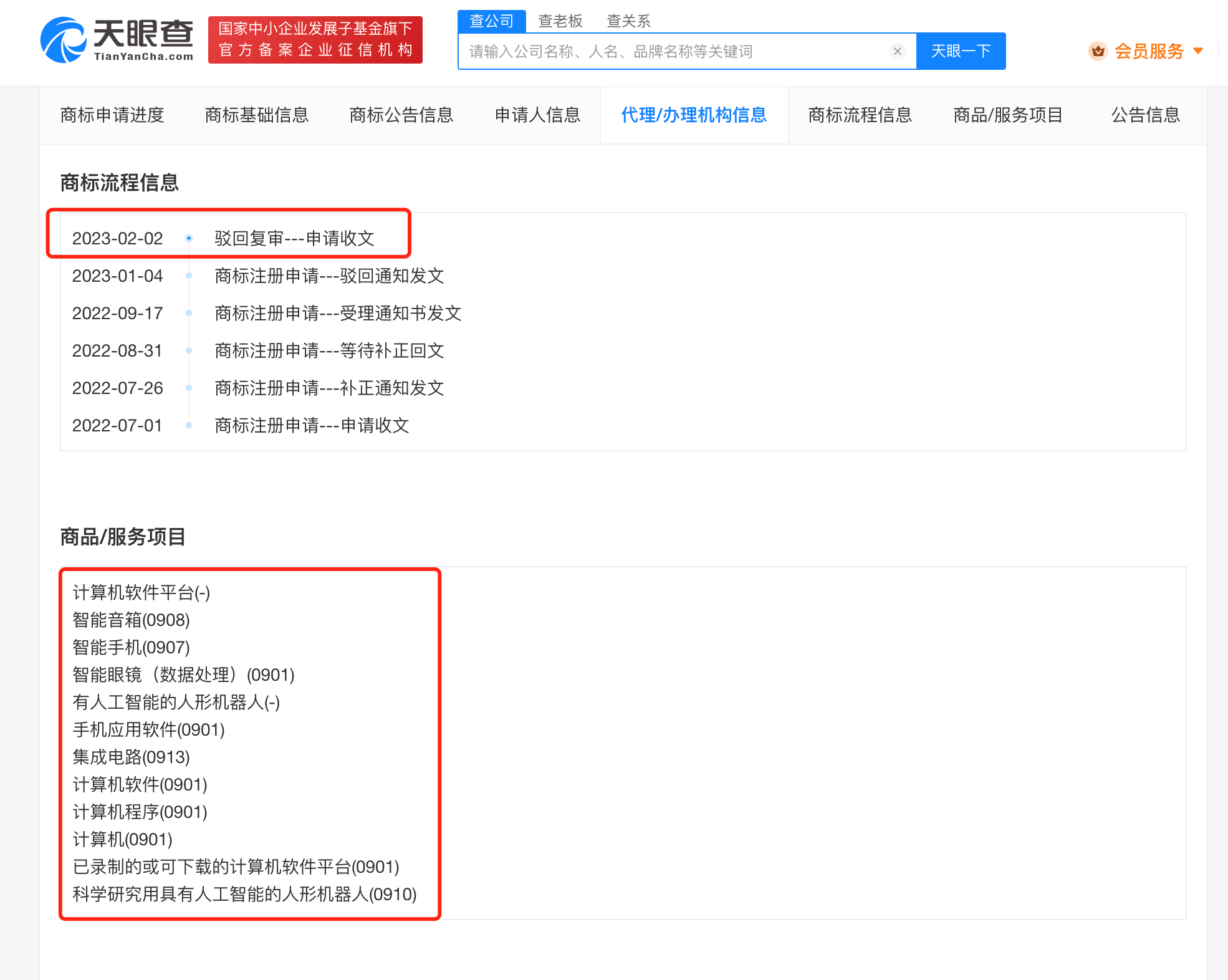
Task: Click the item 计算机程序(0901)
Action: [x=140, y=812]
